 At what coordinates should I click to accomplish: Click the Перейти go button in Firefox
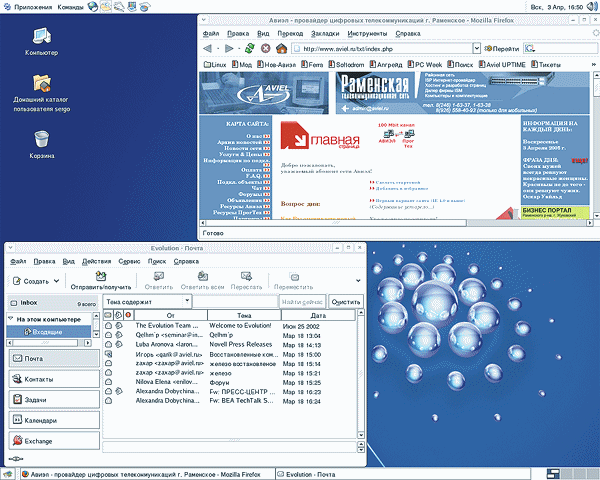[x=502, y=49]
